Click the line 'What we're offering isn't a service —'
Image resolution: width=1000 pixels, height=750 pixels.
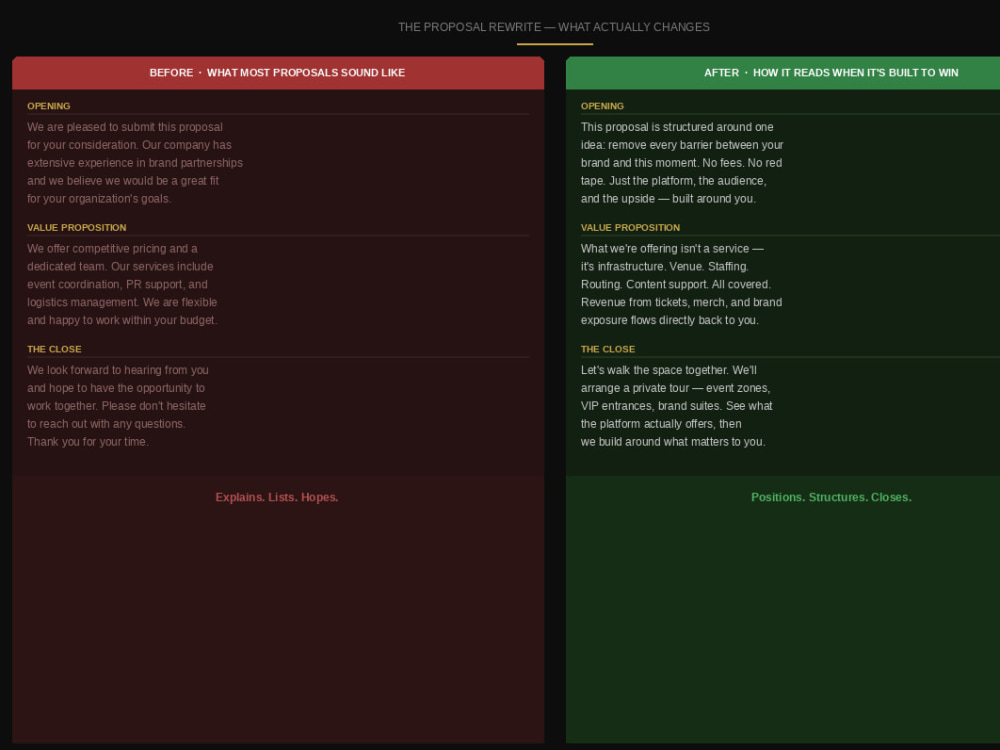[x=672, y=249]
